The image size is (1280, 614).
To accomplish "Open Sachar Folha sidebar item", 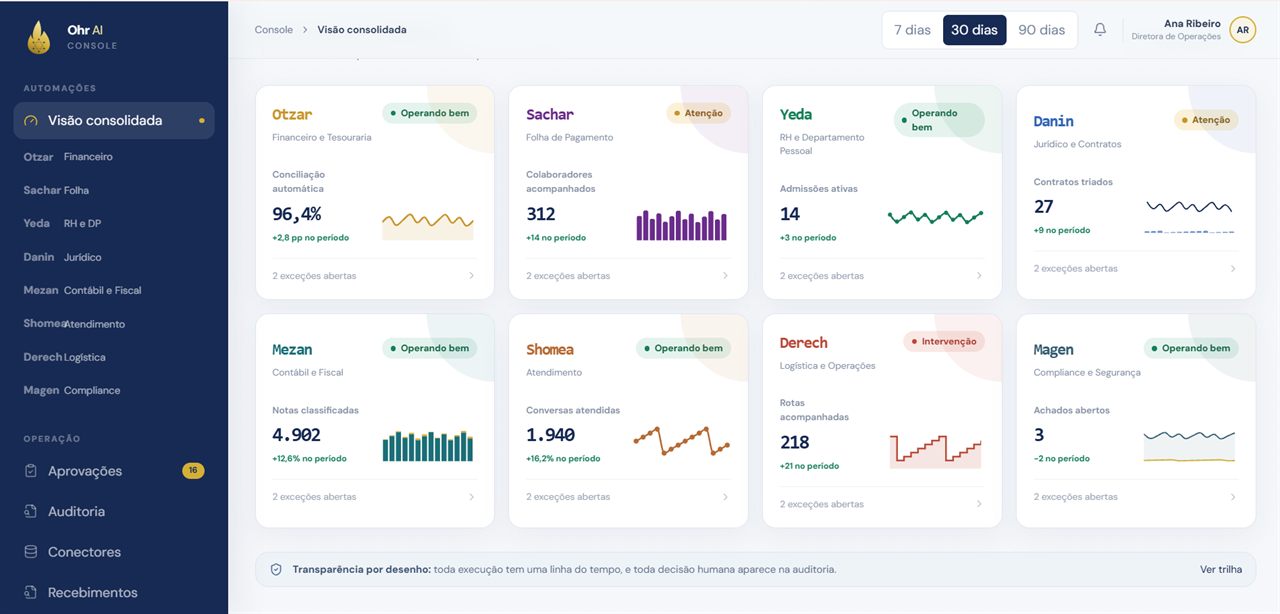I will coord(114,190).
